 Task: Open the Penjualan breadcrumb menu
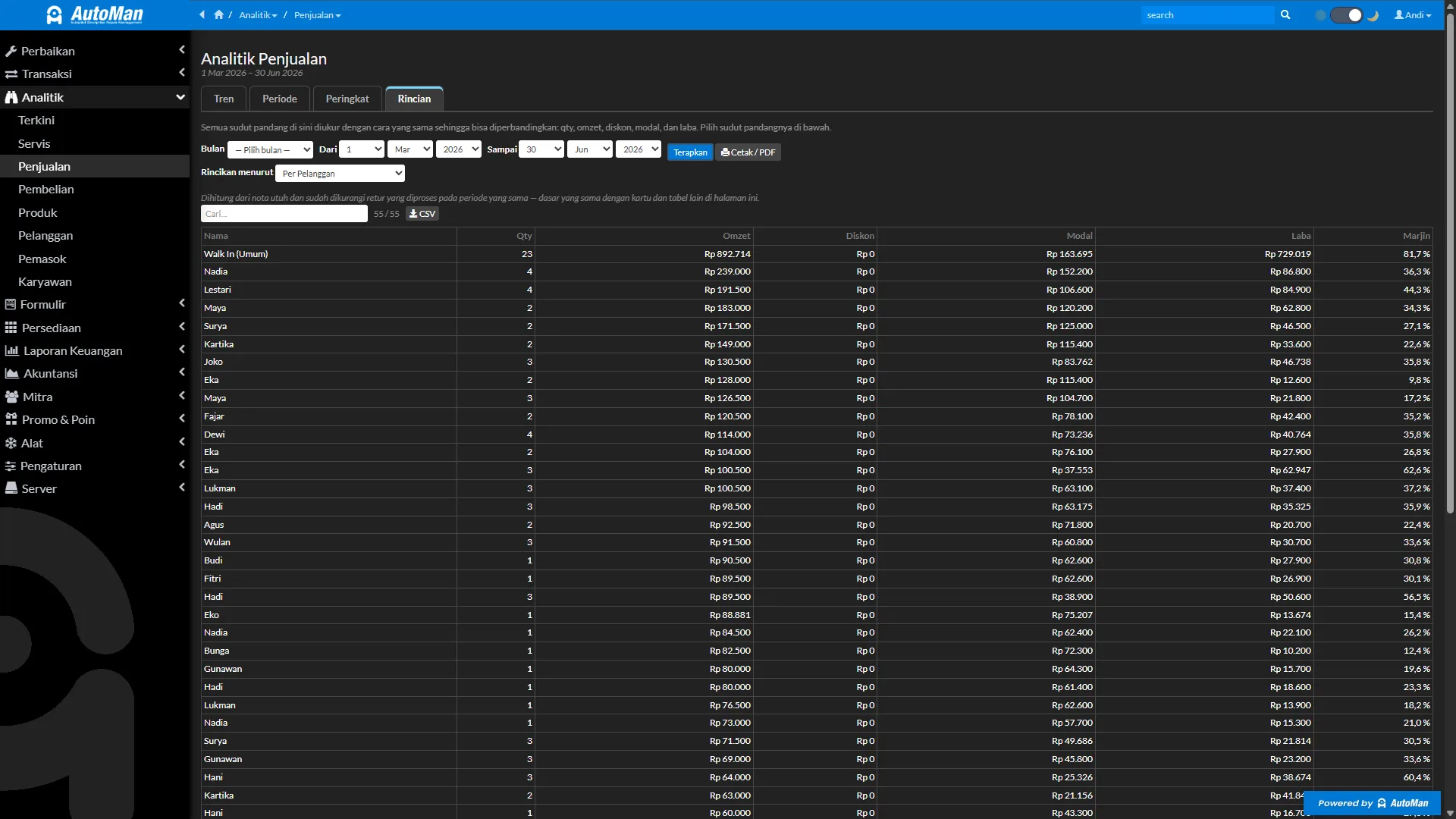pyautogui.click(x=317, y=15)
